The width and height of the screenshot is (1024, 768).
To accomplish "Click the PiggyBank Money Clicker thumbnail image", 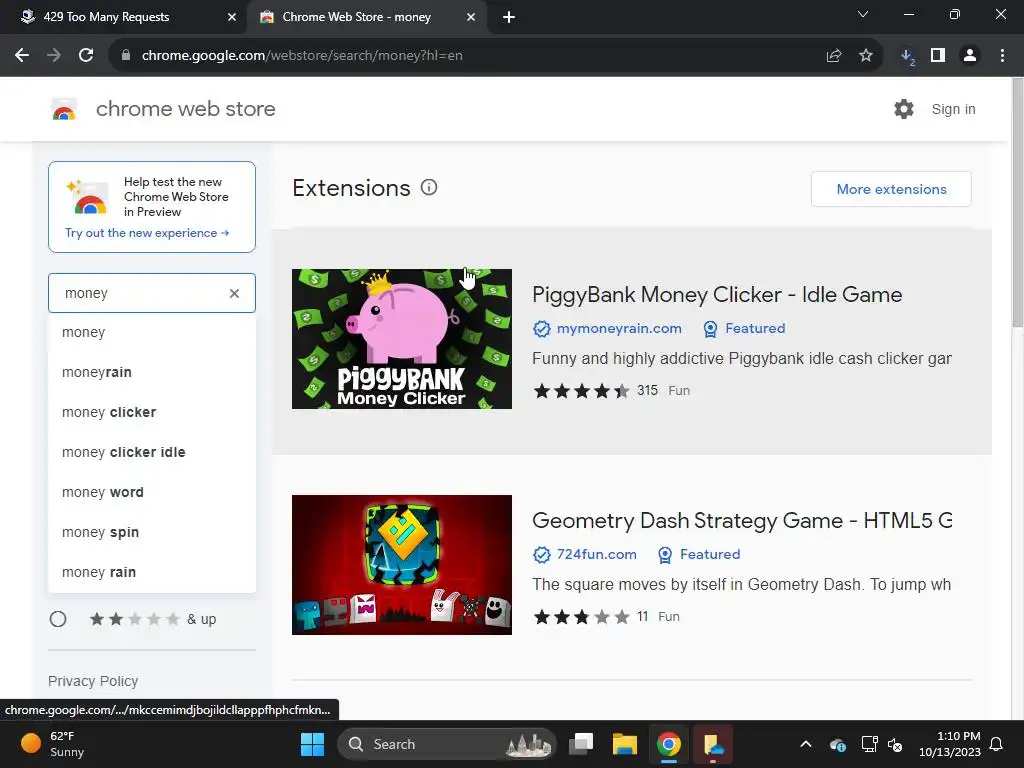I will [x=402, y=339].
